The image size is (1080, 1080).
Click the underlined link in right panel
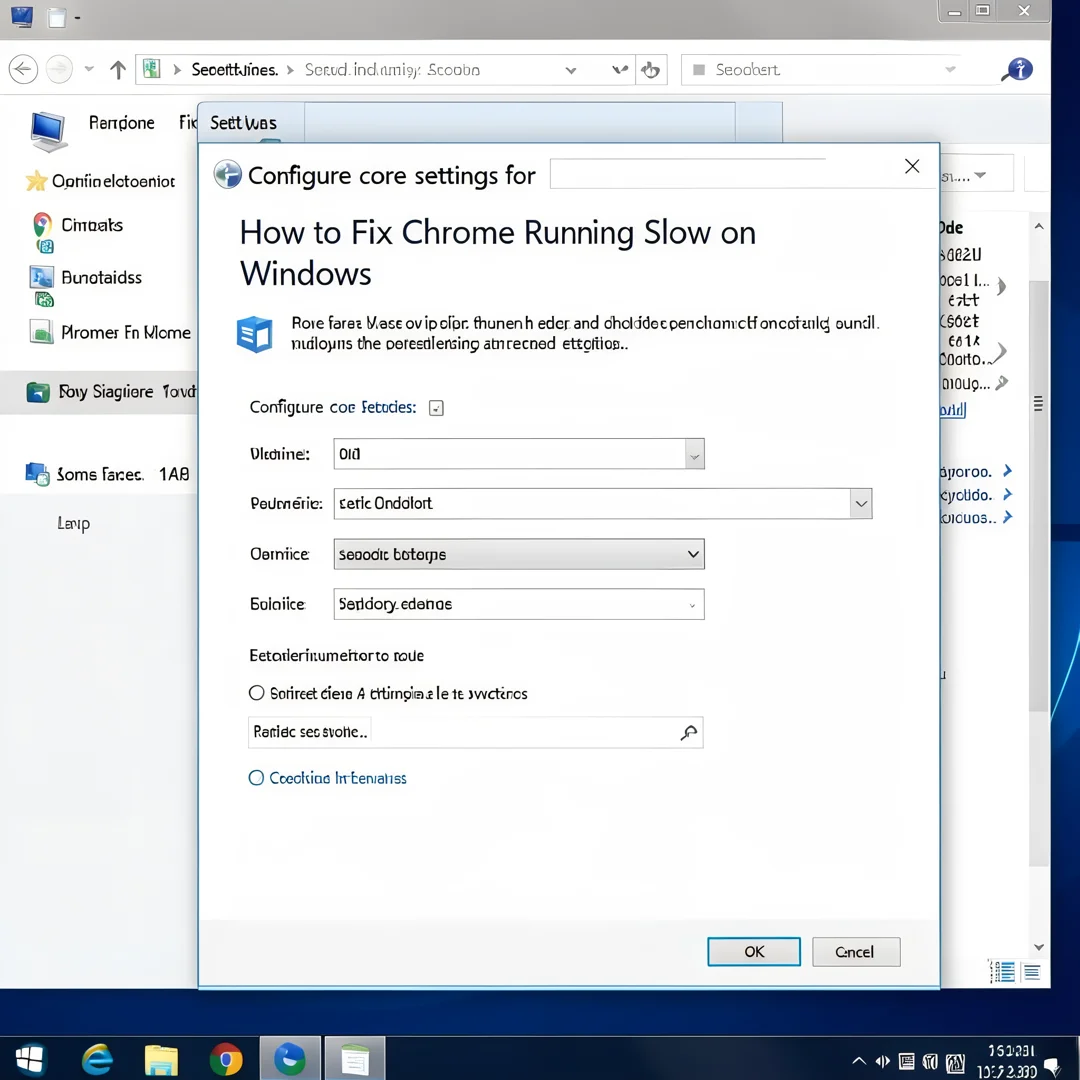953,410
